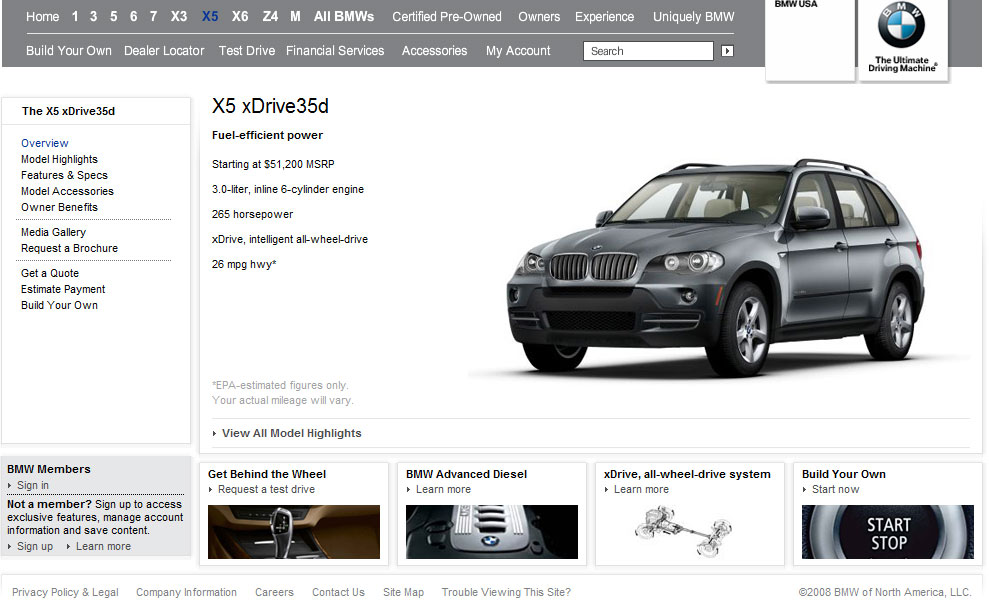Click Sign in under BMW Members
The image size is (989, 612).
click(33, 485)
